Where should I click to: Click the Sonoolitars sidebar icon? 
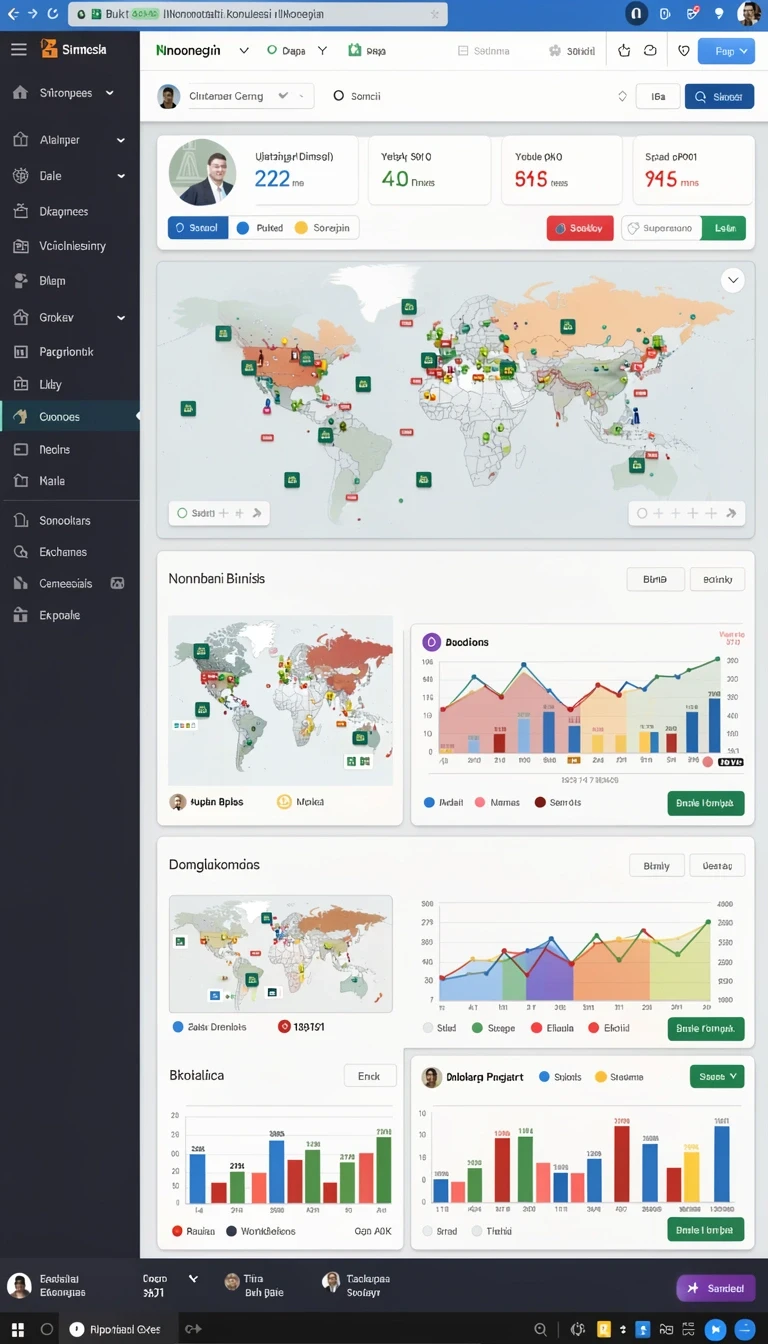[20, 520]
